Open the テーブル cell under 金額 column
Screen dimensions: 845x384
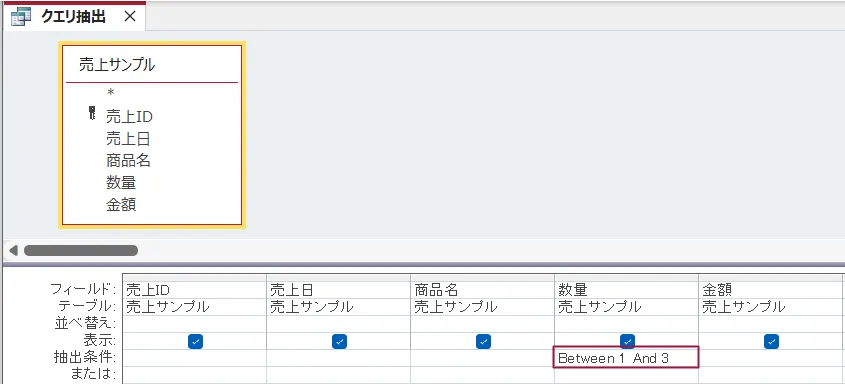[771, 307]
